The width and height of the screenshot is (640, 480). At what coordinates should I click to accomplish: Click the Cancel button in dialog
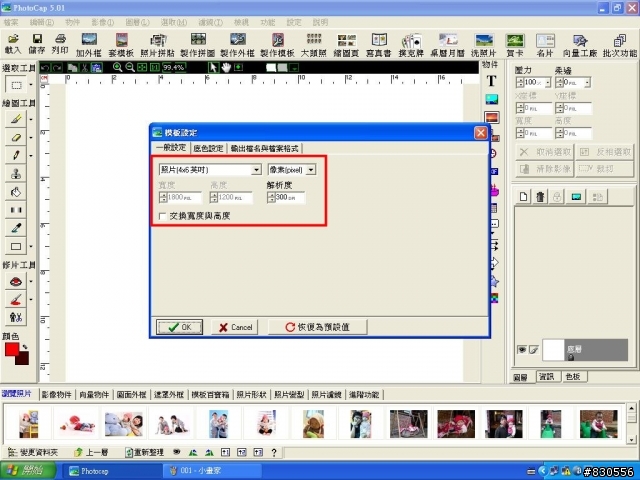(x=235, y=327)
